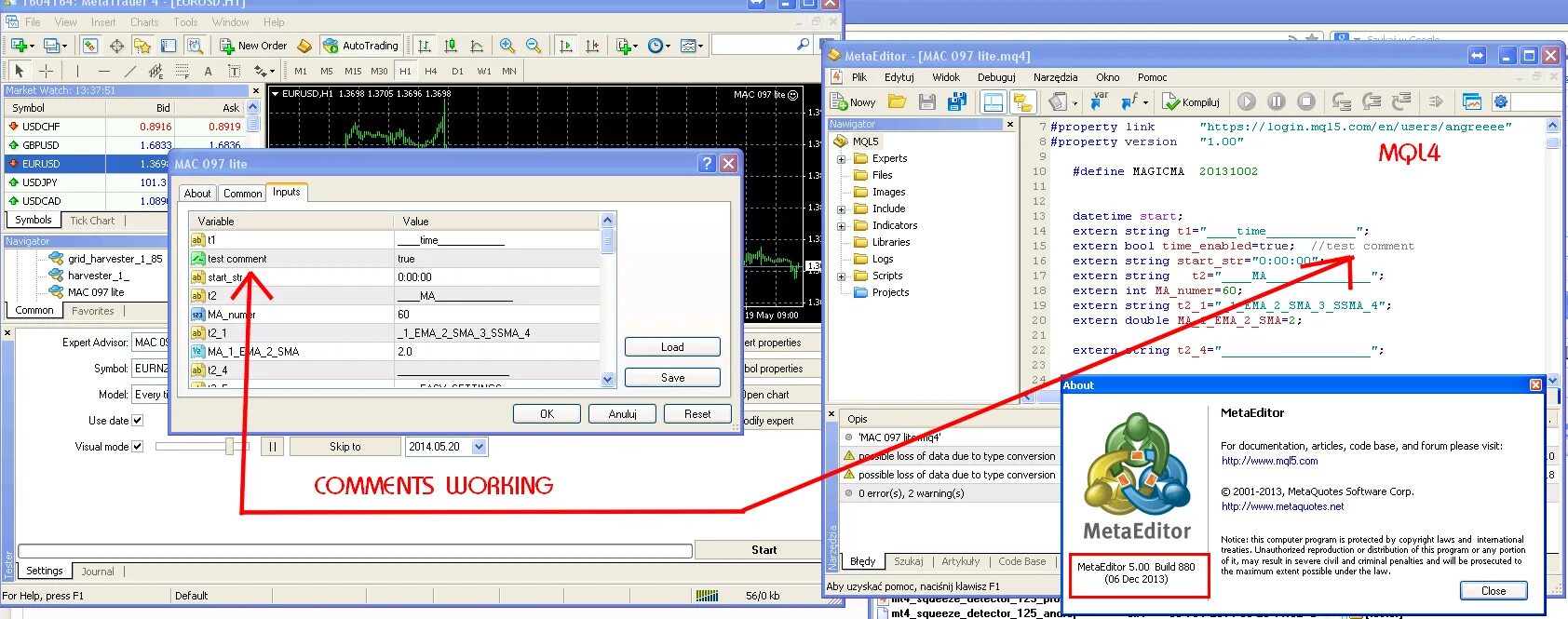The width and height of the screenshot is (1568, 619).
Task: Select the Fibonacci retracement tool
Action: (182, 71)
